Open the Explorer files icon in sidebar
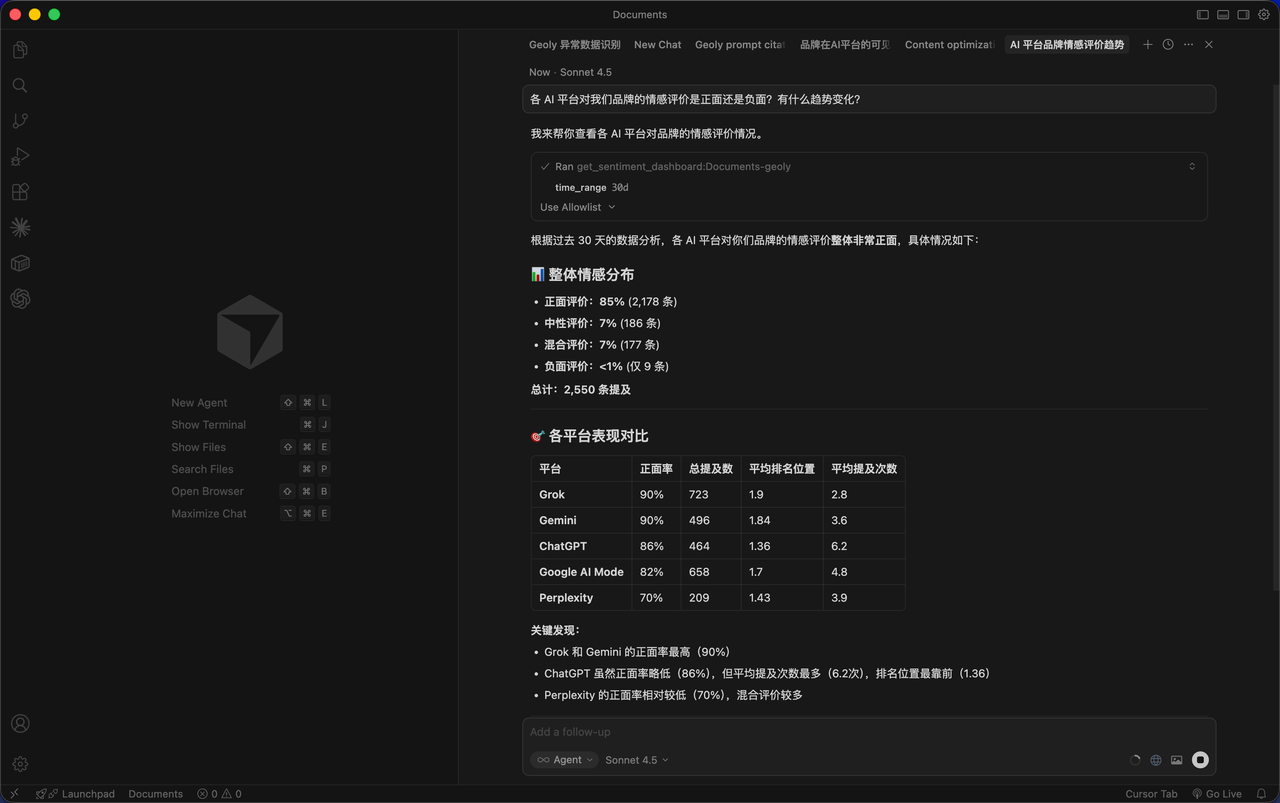1280x803 pixels. [20, 50]
